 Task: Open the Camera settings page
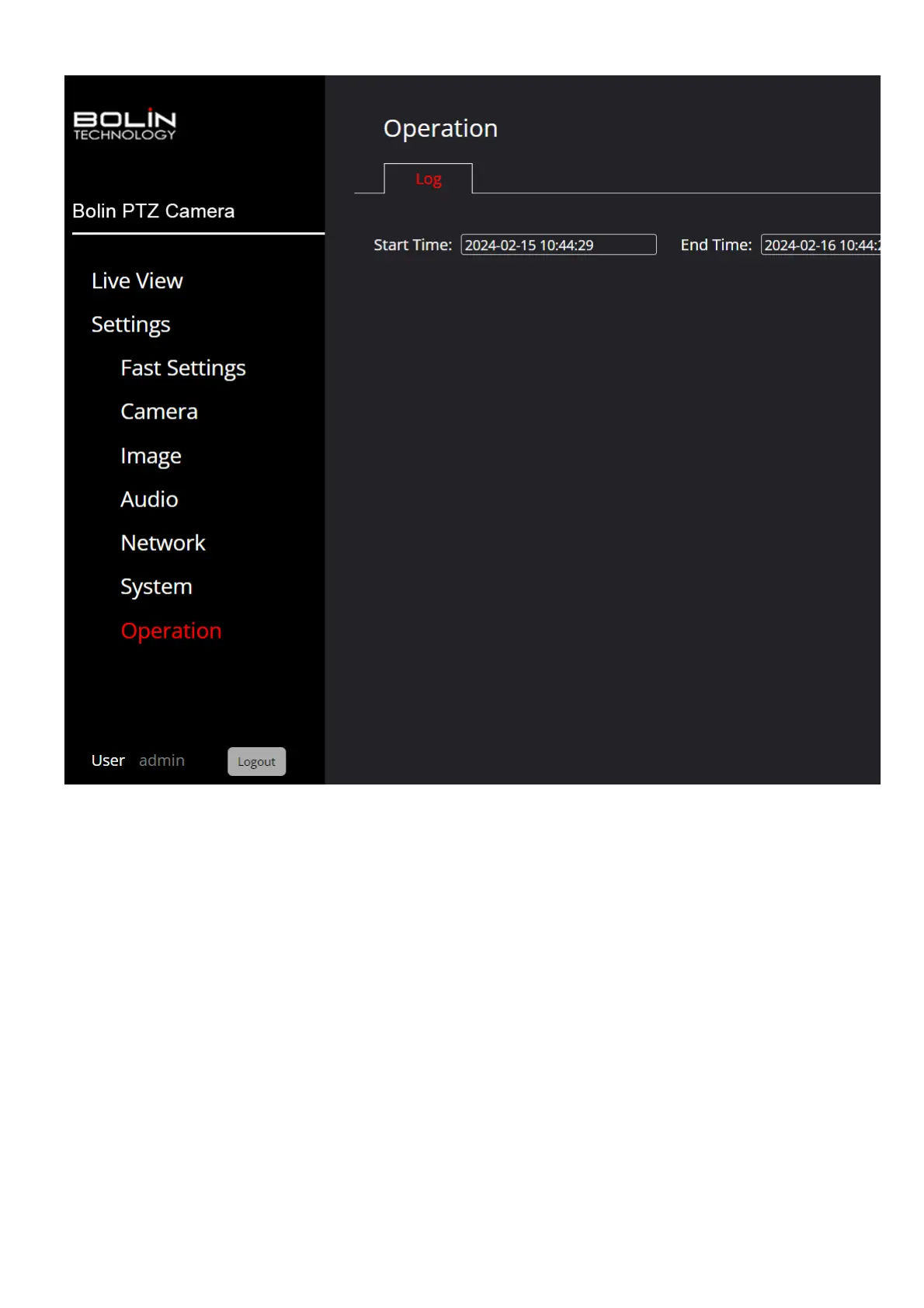point(158,412)
